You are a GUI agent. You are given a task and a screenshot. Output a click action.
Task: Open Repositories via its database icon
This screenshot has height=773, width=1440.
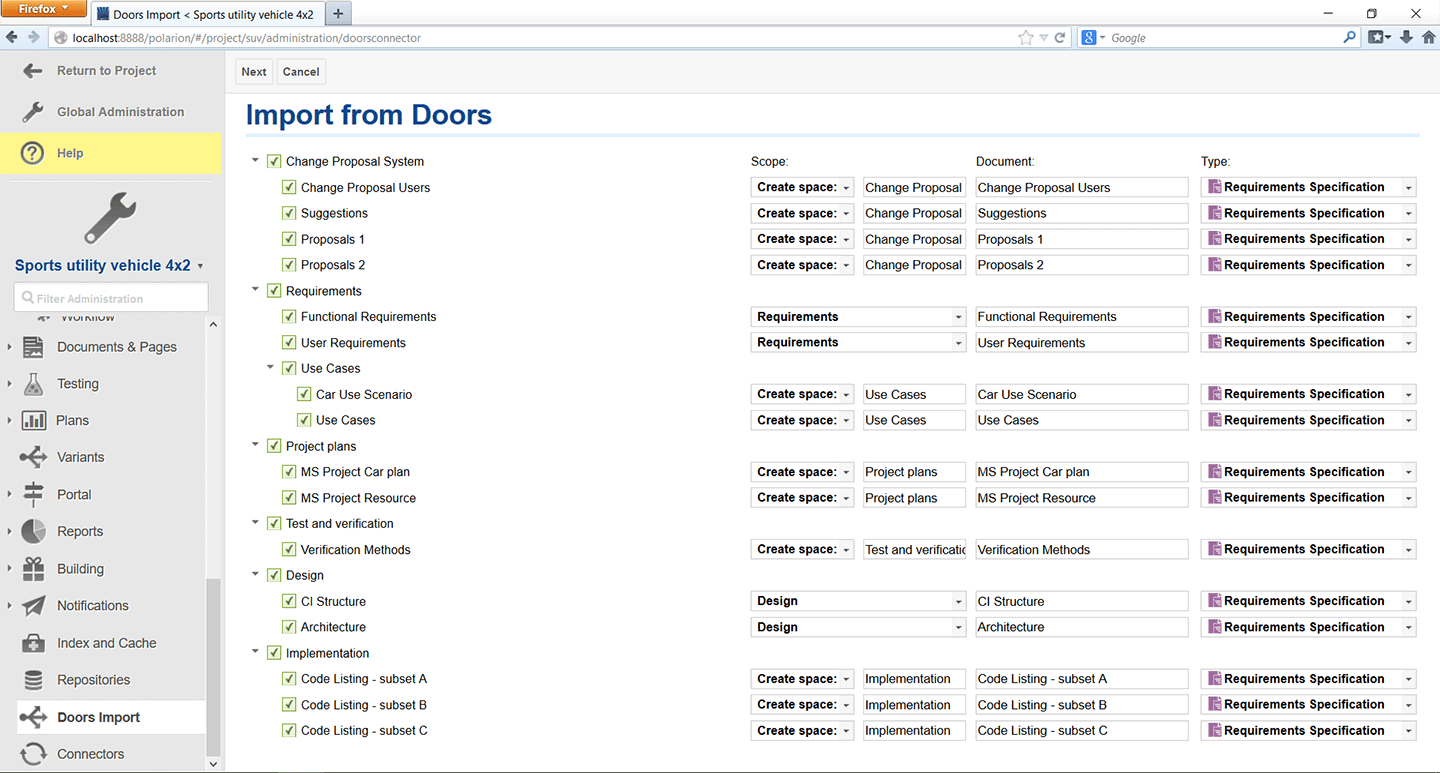coord(33,680)
